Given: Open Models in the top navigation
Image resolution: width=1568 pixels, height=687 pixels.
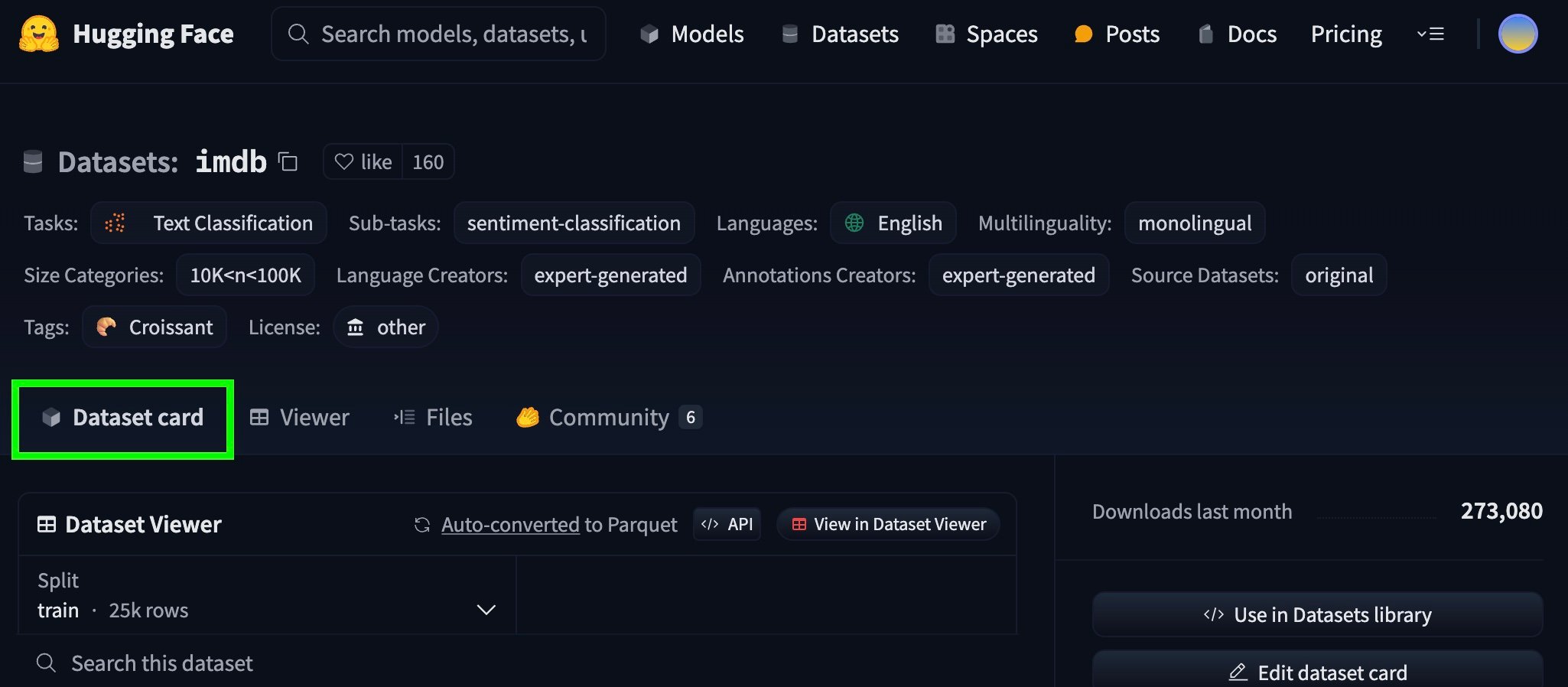Looking at the screenshot, I should (x=692, y=34).
